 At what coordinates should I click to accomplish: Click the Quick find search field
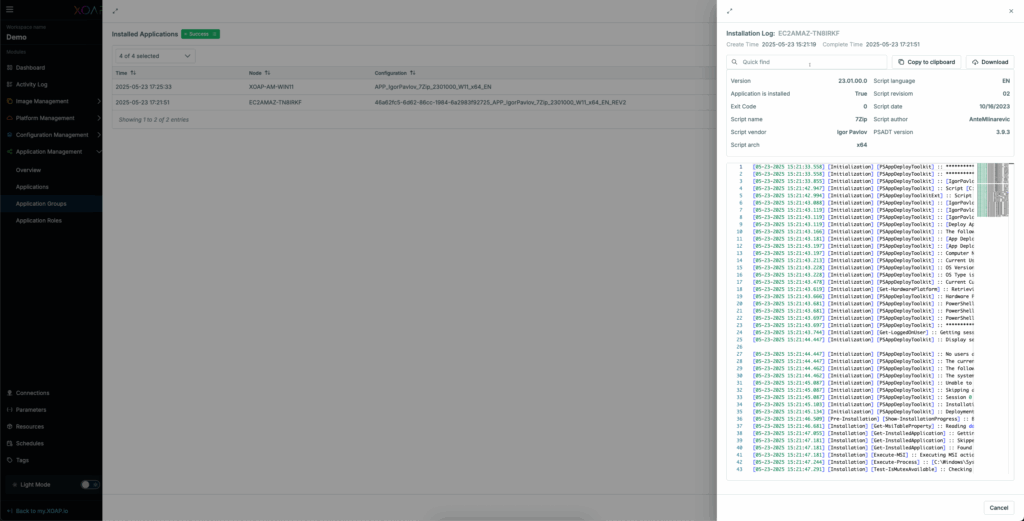pyautogui.click(x=808, y=62)
